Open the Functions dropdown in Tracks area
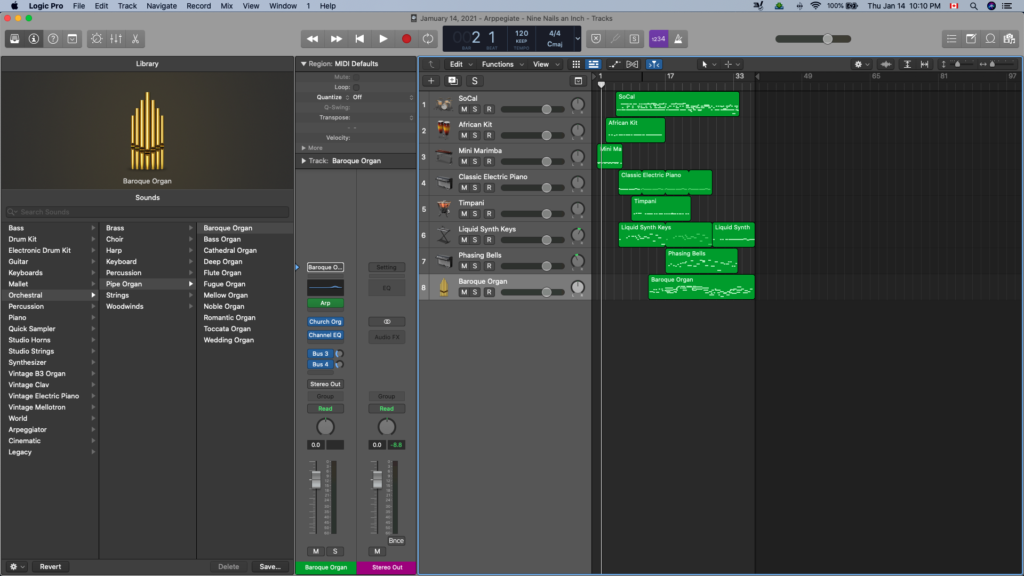Viewport: 1024px width, 576px height. 502,64
